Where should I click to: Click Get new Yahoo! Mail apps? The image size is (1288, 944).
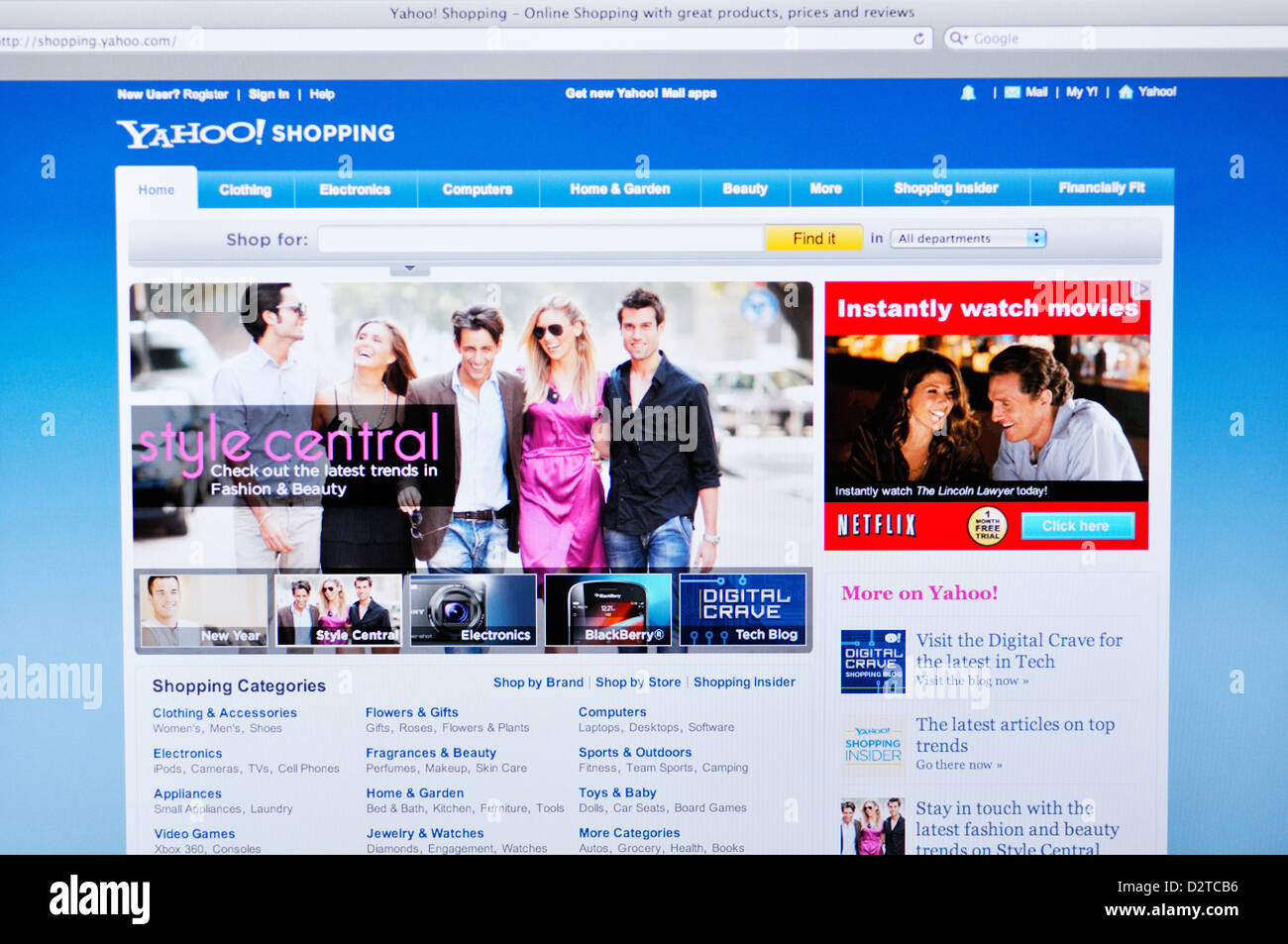641,93
